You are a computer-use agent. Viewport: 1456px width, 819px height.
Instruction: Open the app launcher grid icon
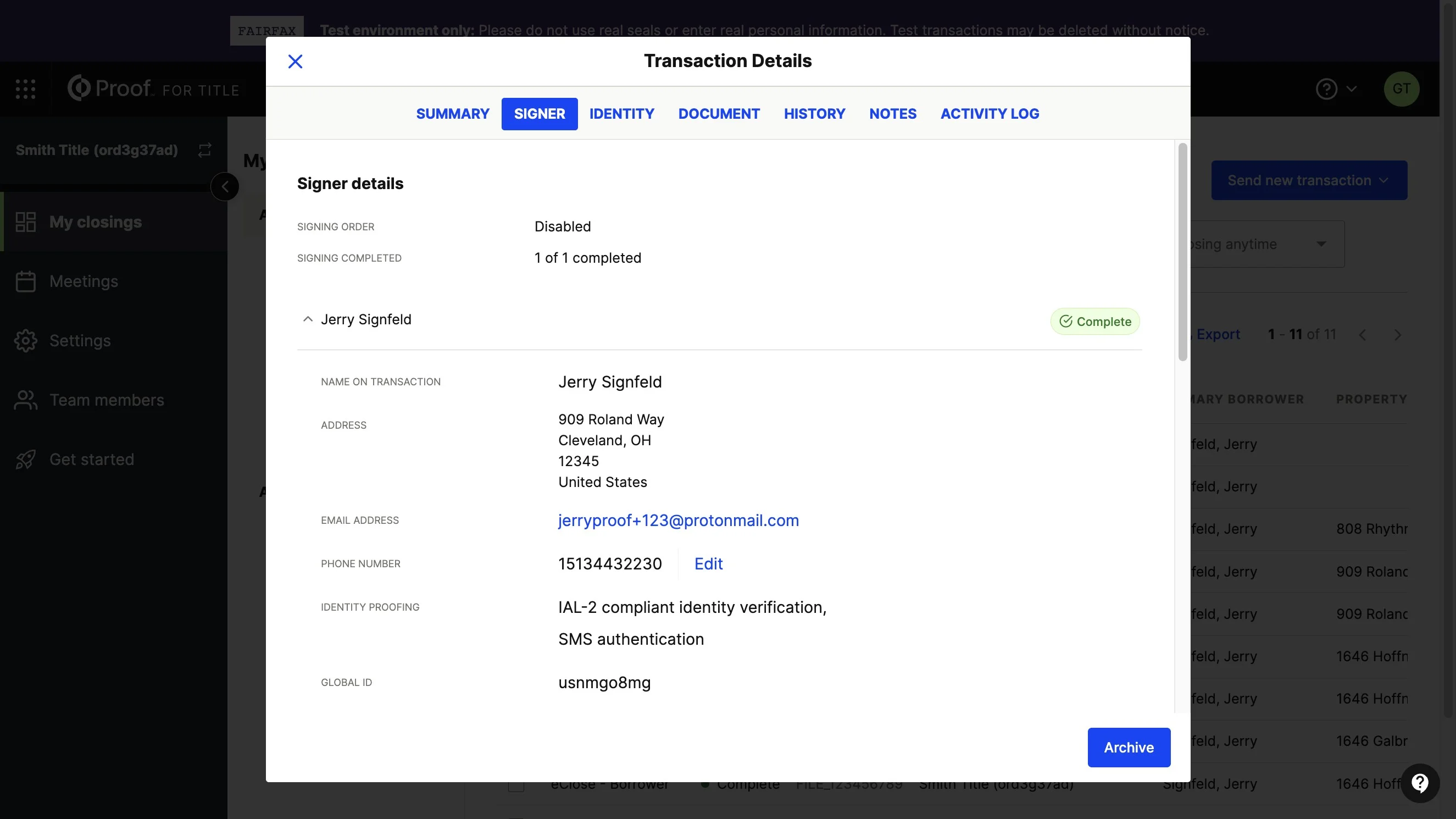[x=25, y=89]
